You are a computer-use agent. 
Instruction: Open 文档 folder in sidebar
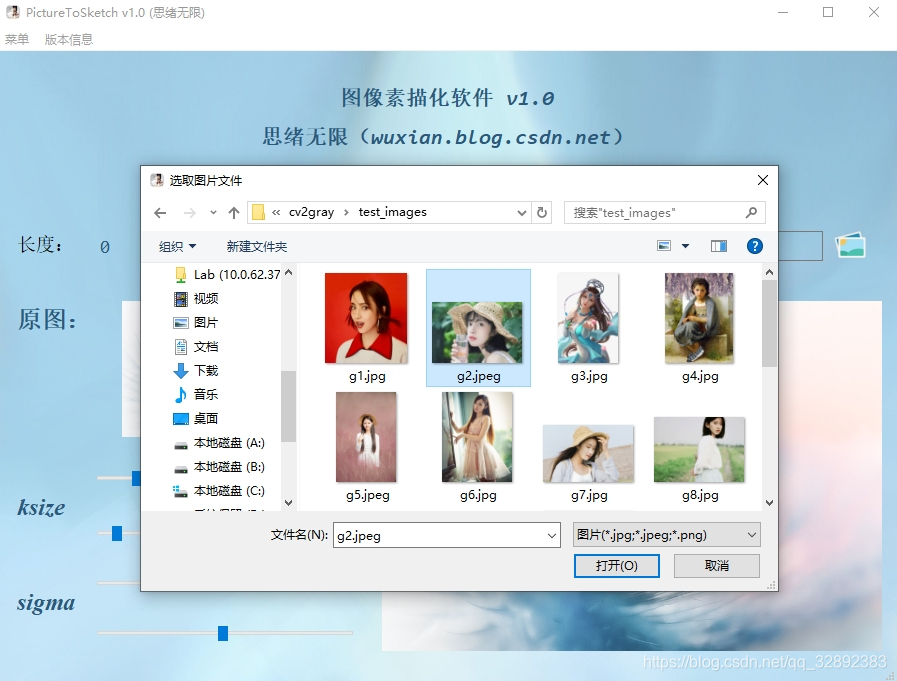coord(195,347)
